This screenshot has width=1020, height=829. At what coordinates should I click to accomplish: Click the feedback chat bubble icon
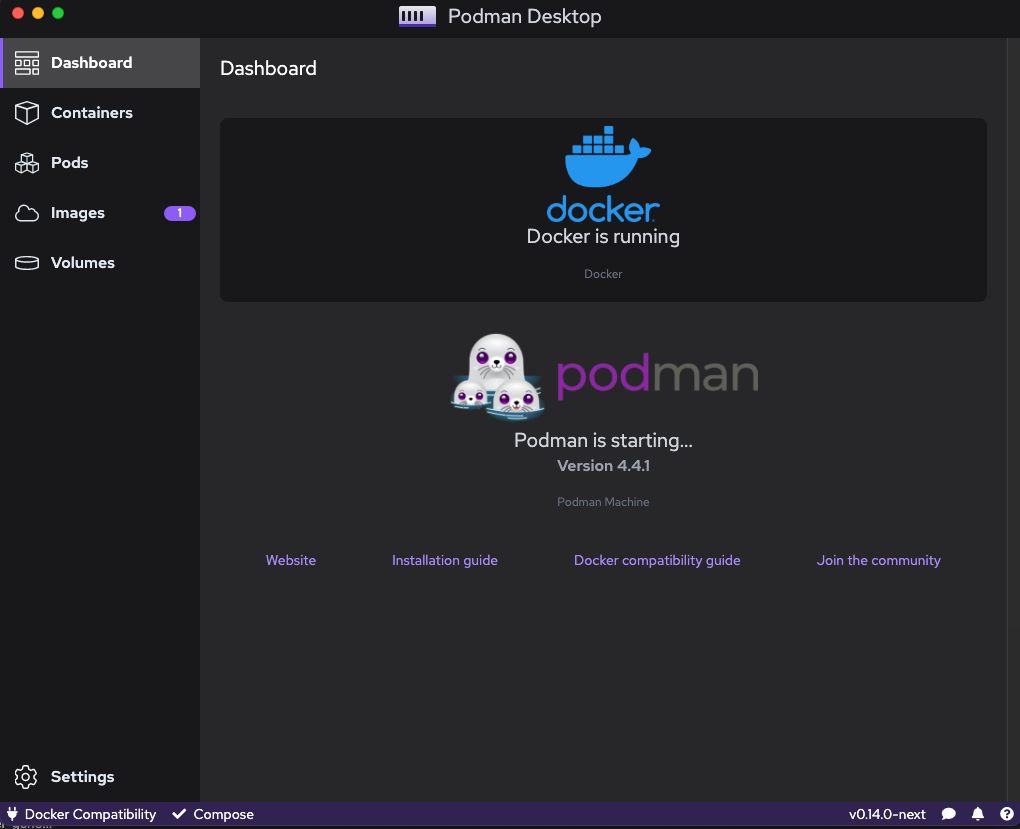tap(948, 813)
